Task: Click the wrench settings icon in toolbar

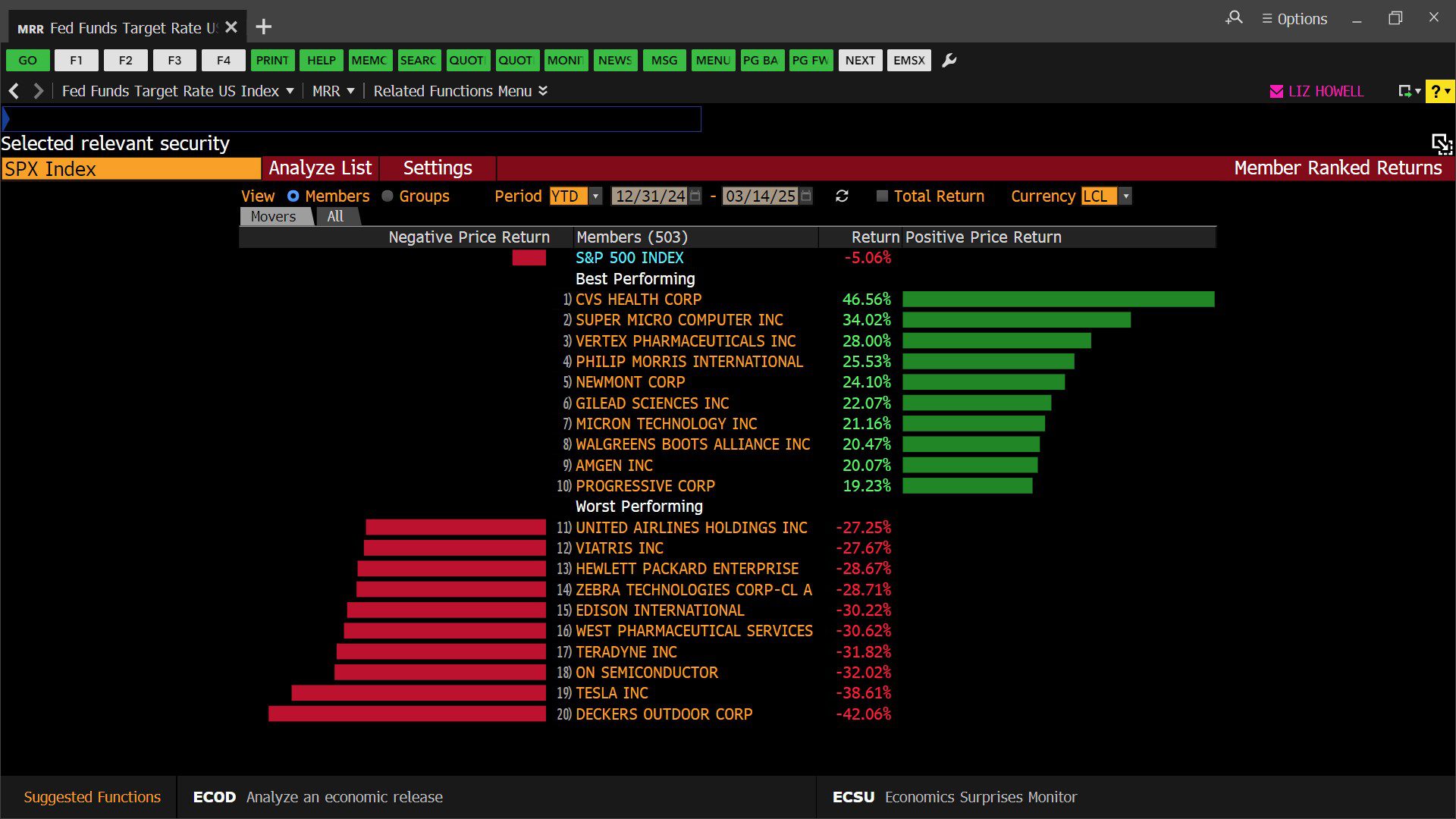Action: tap(949, 61)
